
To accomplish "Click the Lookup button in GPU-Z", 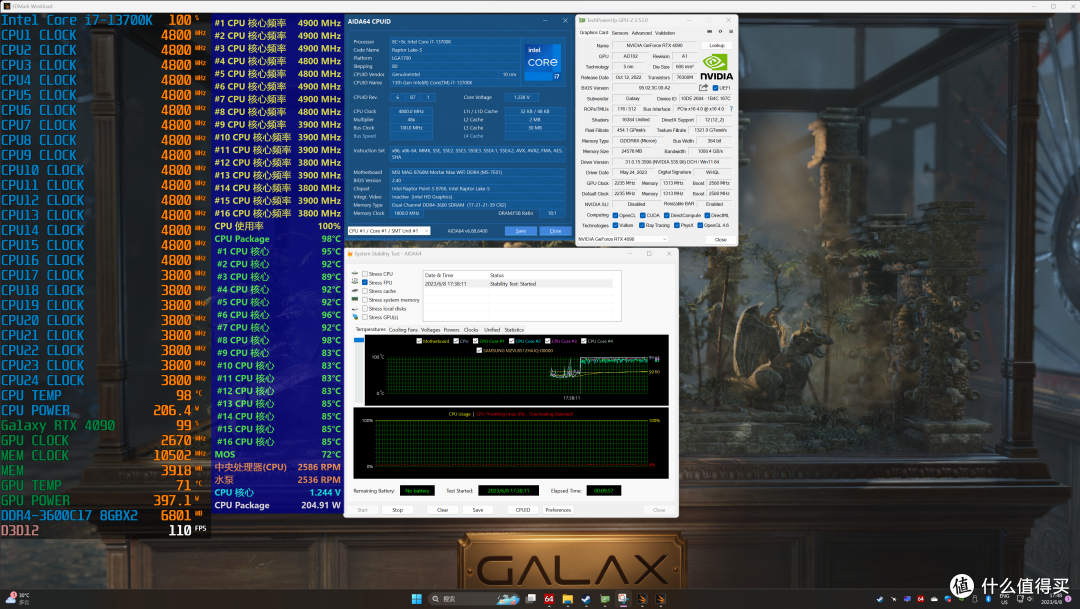I will click(717, 45).
